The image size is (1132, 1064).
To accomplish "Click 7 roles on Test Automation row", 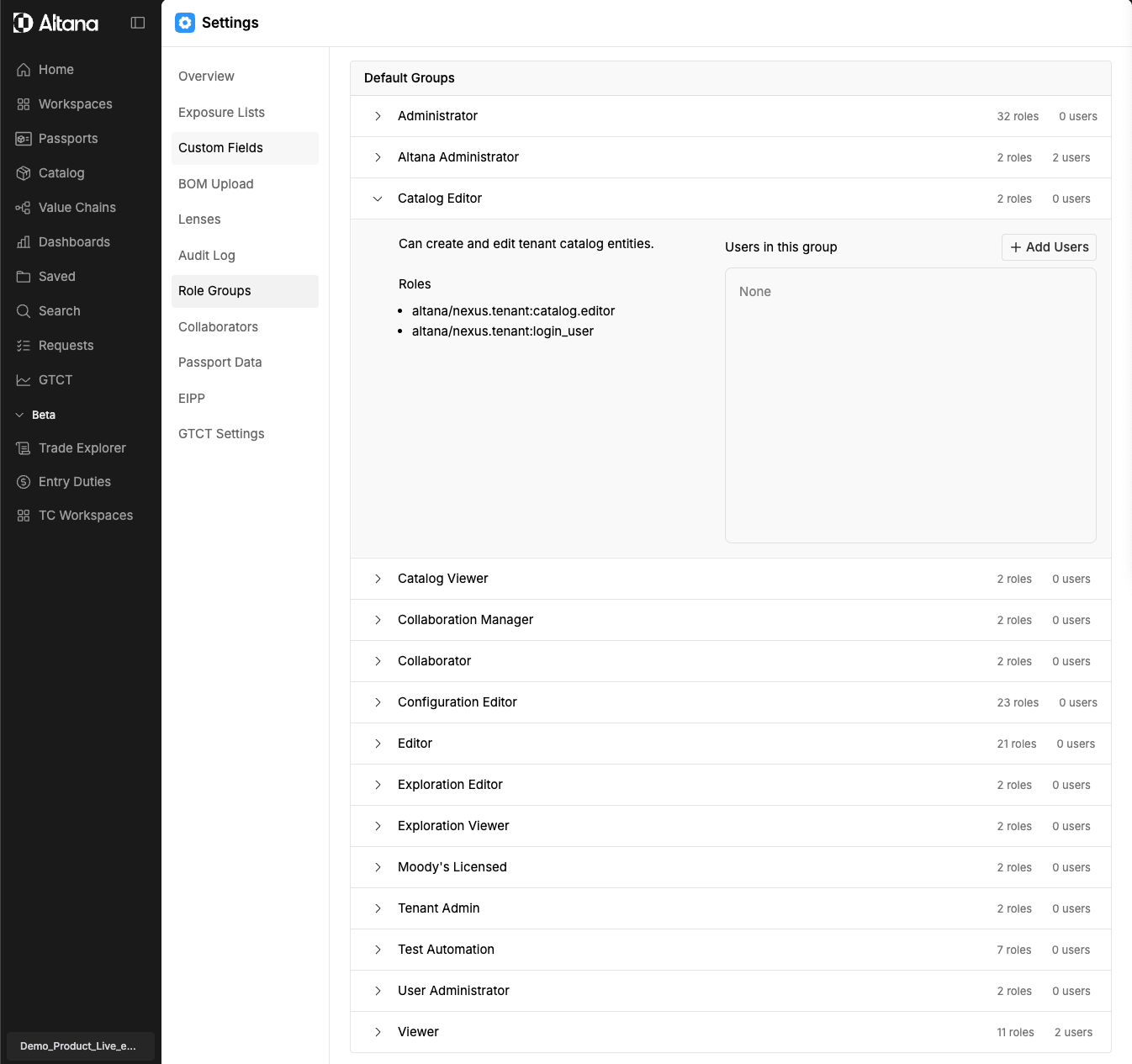I will (x=1014, y=950).
